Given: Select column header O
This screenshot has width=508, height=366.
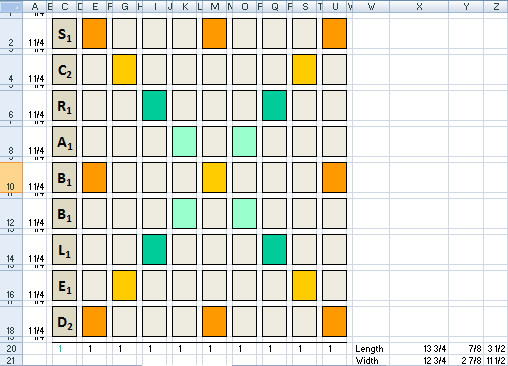Looking at the screenshot, I should pyautogui.click(x=245, y=6).
